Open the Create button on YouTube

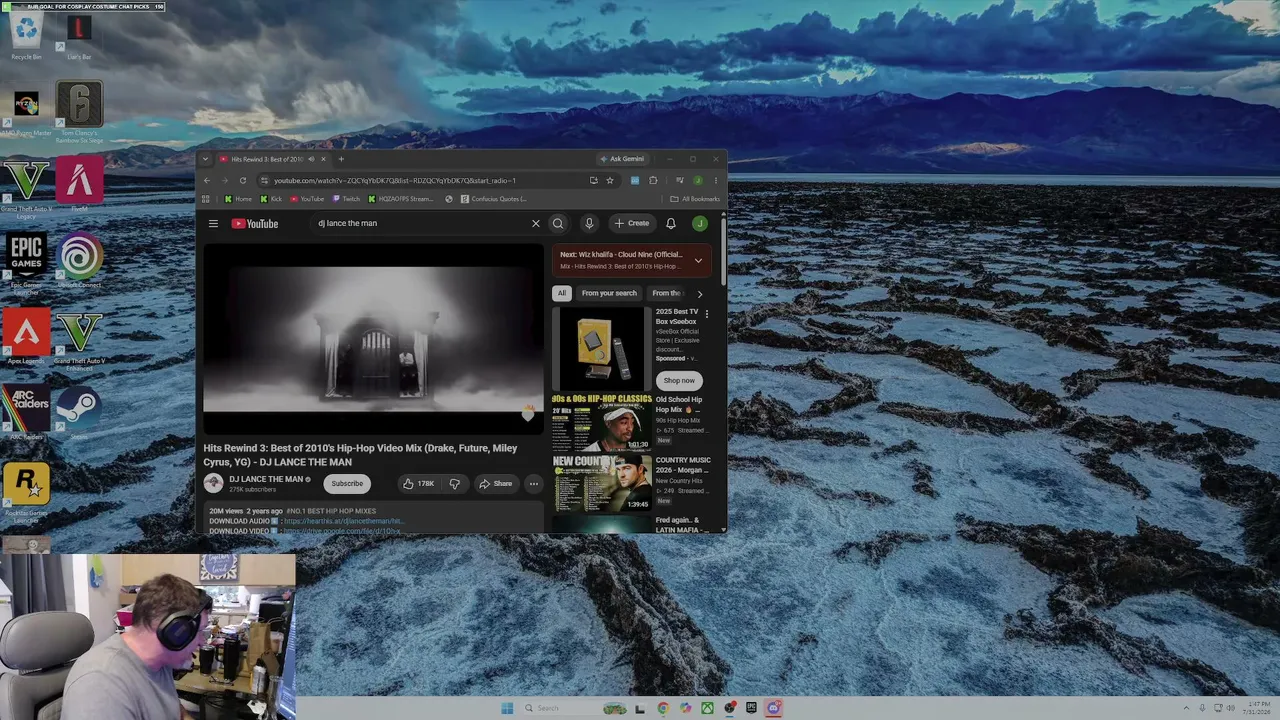pyautogui.click(x=632, y=223)
